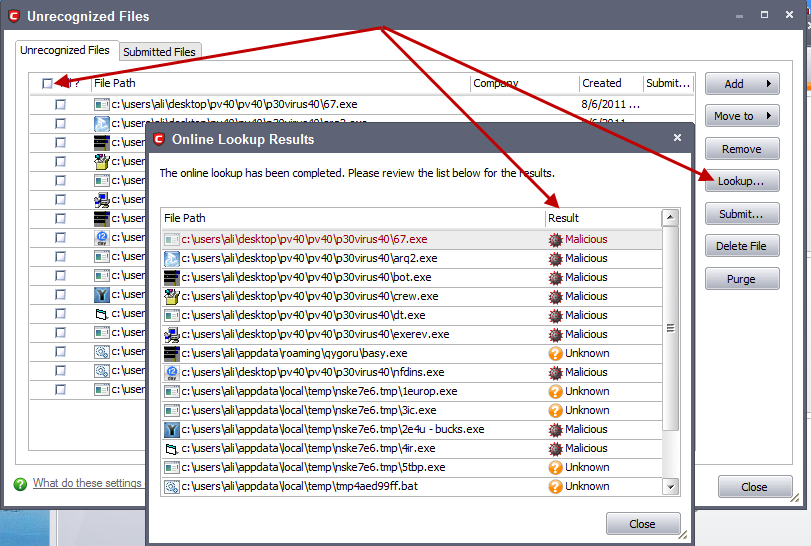Sort by File Path column in Unrecognized Files
Image resolution: width=811 pixels, height=546 pixels.
tap(280, 83)
